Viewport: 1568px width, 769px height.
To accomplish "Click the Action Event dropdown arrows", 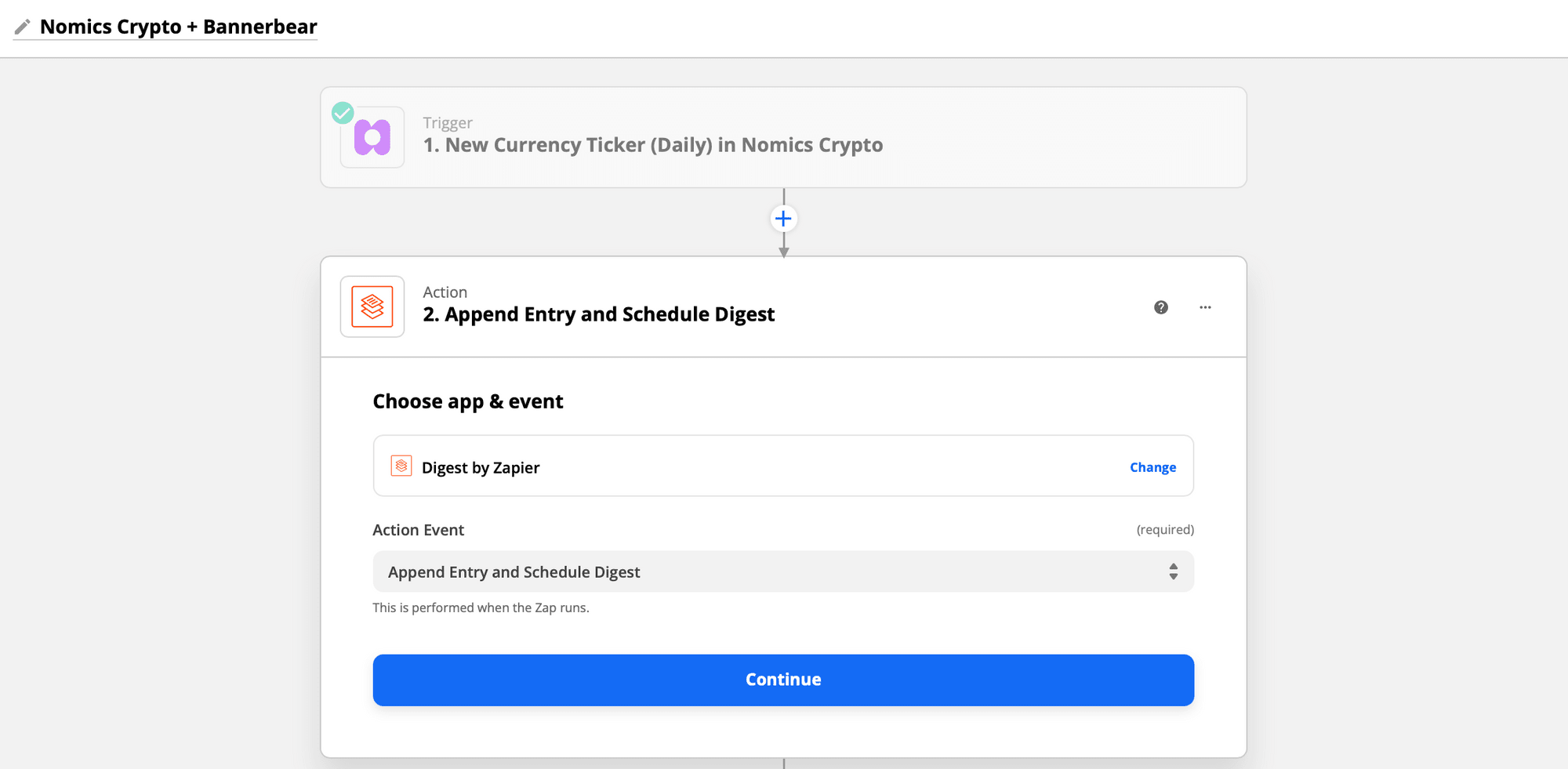I will tap(1173, 571).
